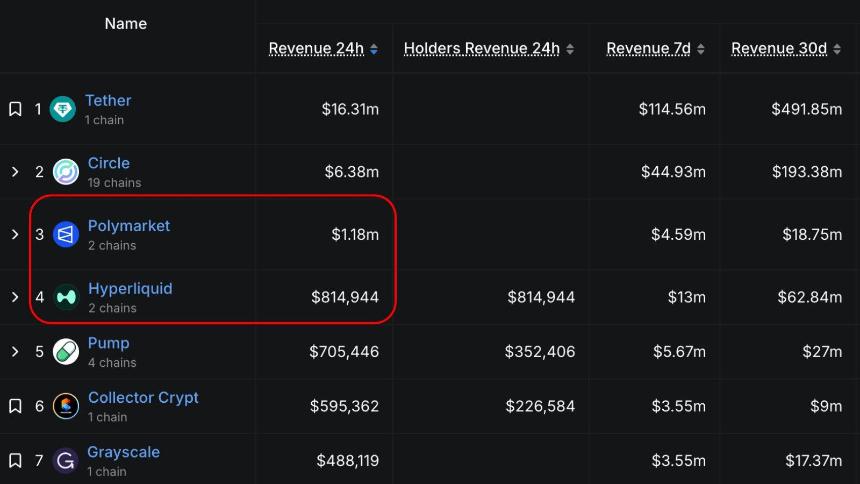Select Circle's $193.38m 30d revenue
This screenshot has width=860, height=484.
[807, 172]
